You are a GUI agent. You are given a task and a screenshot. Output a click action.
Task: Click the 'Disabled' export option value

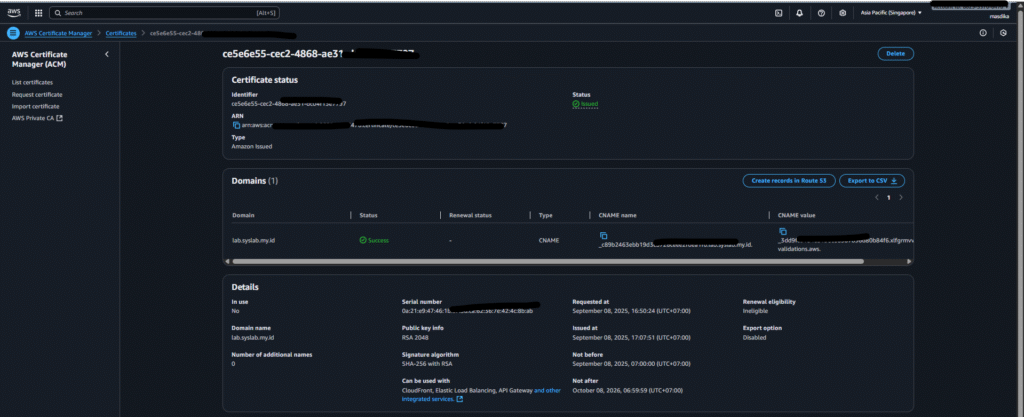754,337
